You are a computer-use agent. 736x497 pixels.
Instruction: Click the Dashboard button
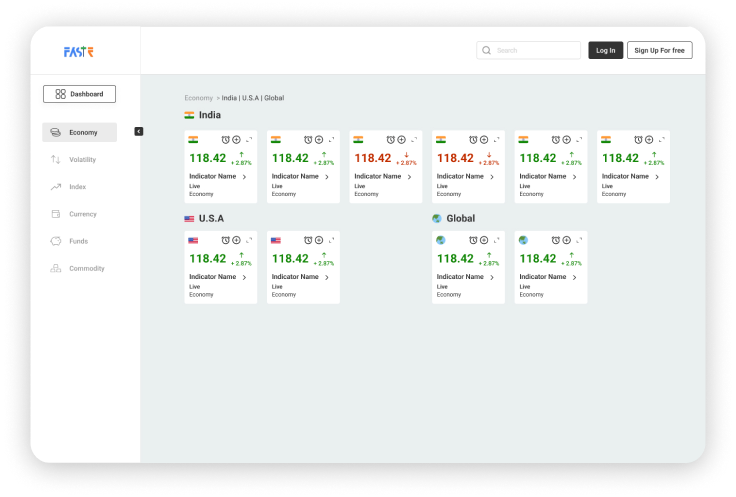coord(79,94)
